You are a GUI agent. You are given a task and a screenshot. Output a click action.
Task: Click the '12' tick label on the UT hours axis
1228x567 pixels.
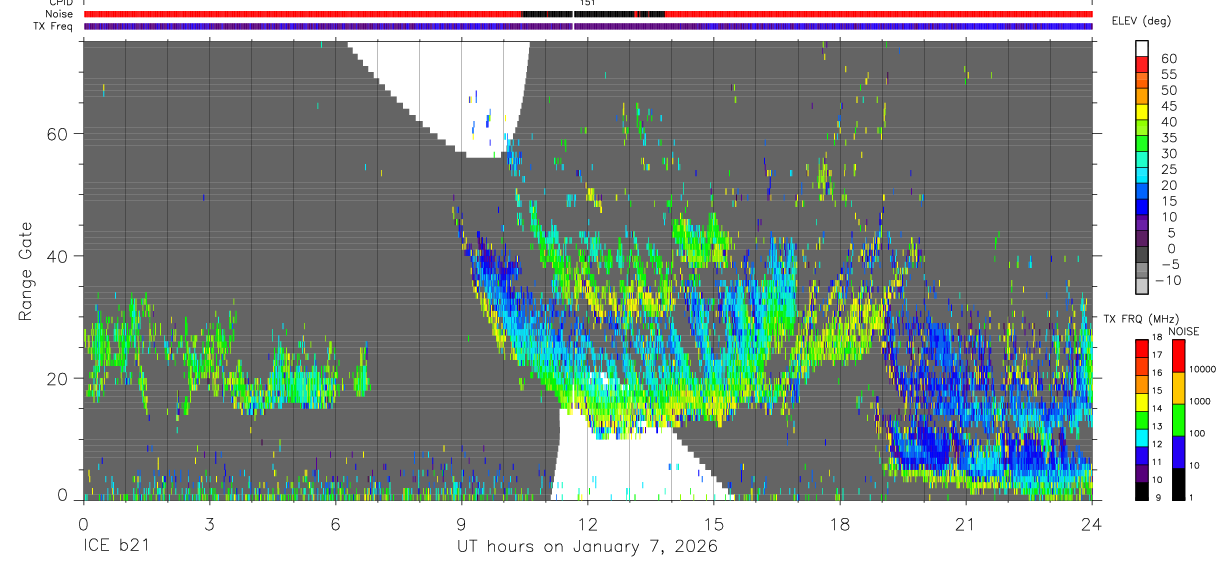pyautogui.click(x=587, y=524)
